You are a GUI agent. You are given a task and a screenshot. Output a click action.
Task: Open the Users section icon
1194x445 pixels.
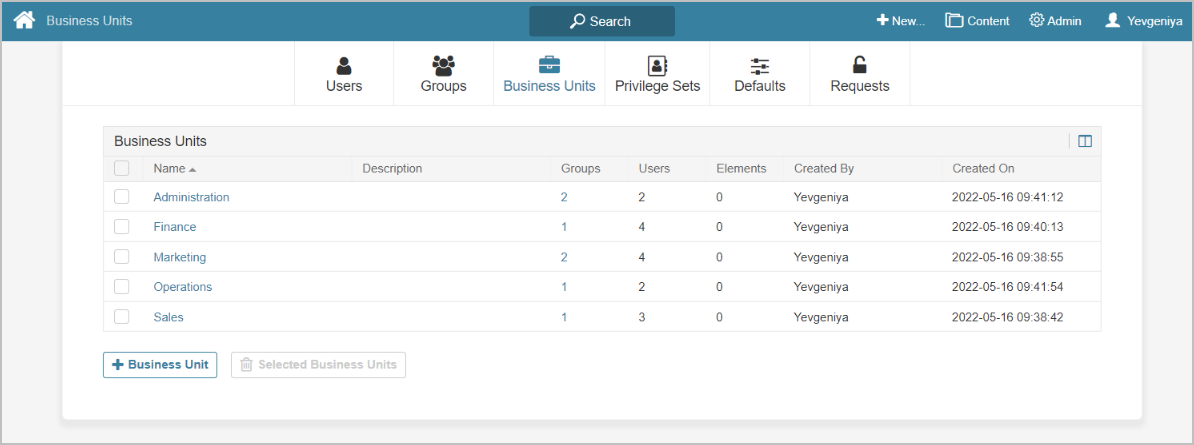pyautogui.click(x=344, y=66)
